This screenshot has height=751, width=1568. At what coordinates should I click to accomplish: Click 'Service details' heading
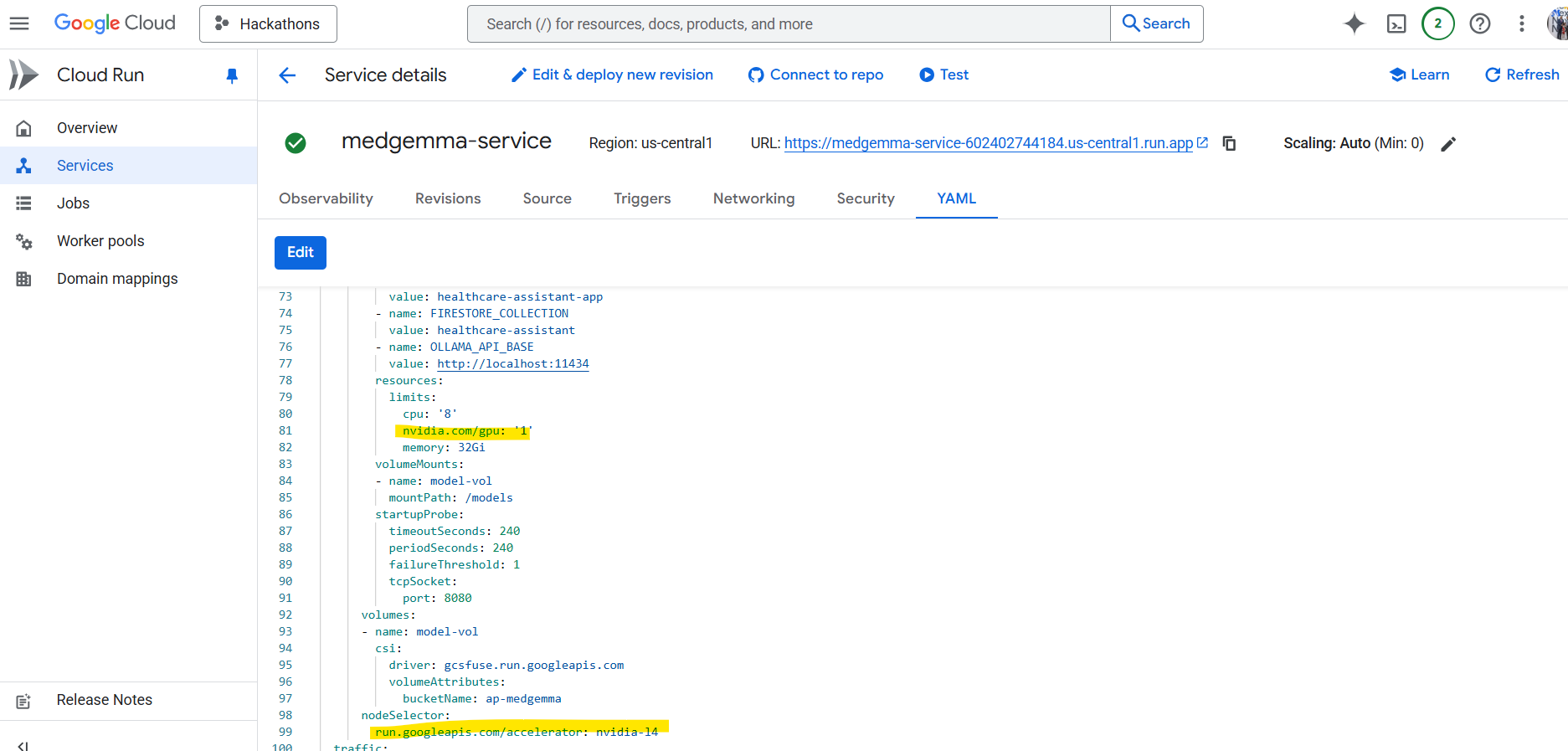coord(385,75)
